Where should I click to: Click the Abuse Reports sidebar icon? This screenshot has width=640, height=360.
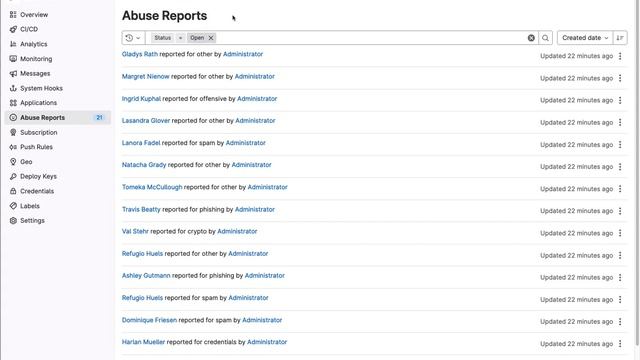(x=13, y=118)
